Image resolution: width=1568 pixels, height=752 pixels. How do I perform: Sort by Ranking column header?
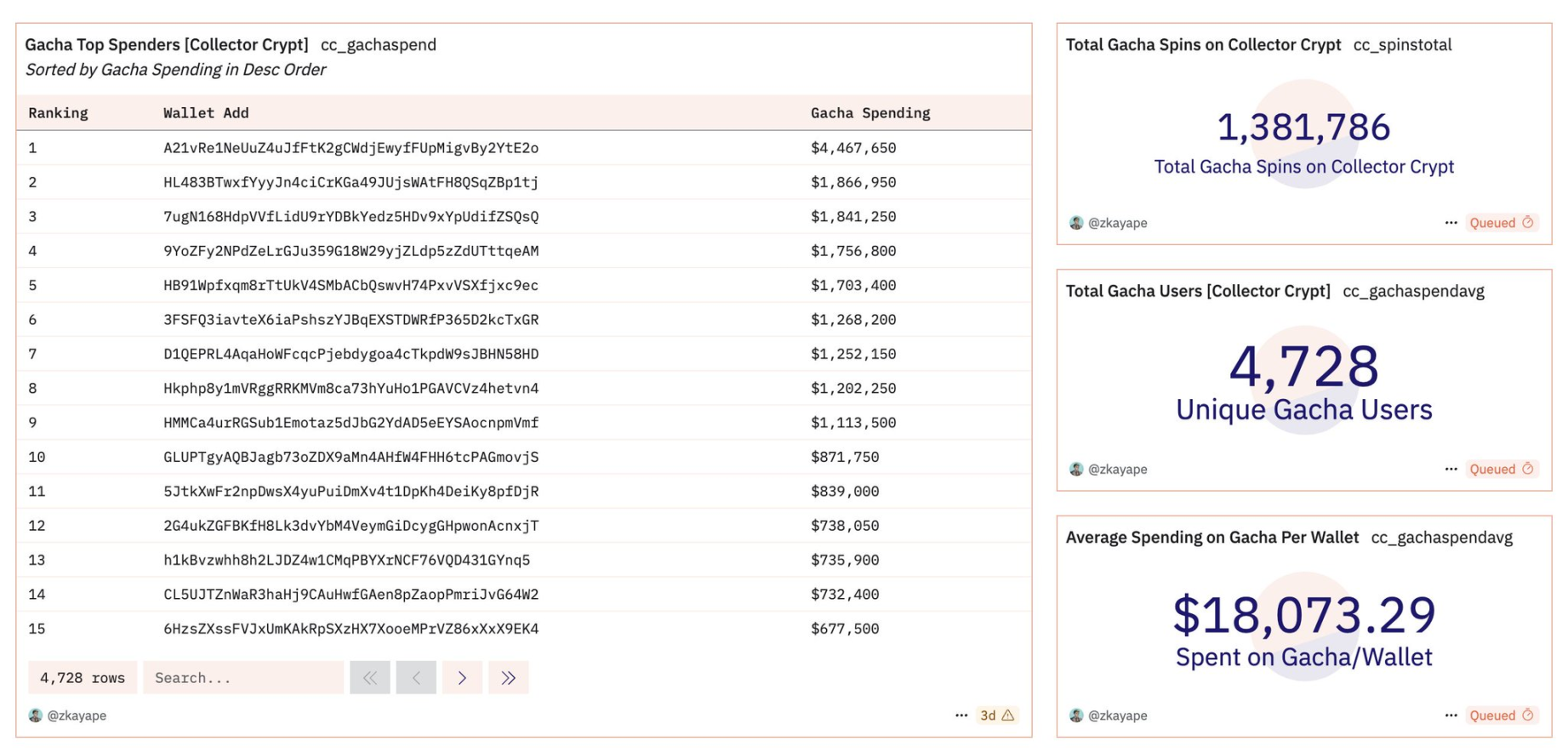(x=58, y=113)
